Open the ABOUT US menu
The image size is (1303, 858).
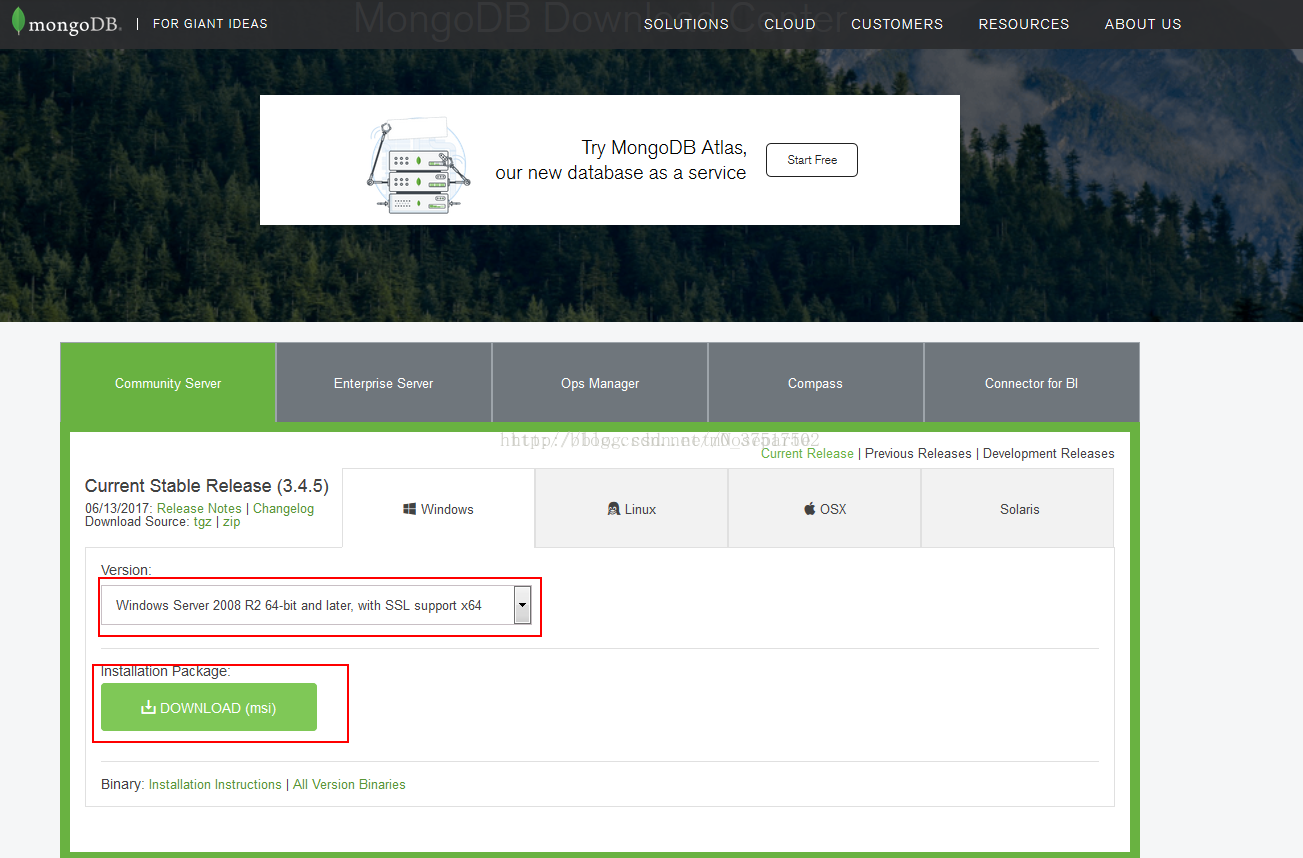coord(1143,24)
